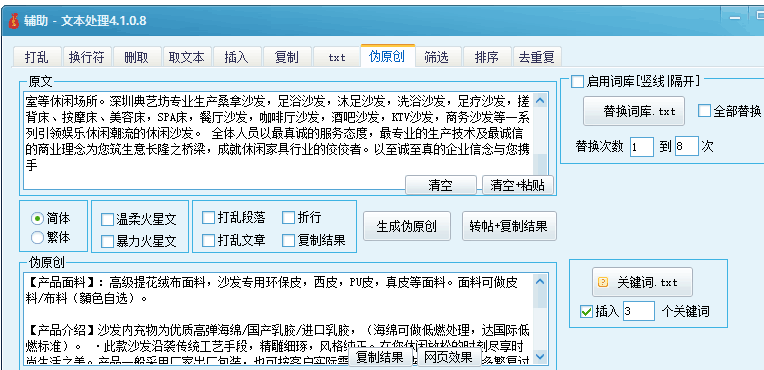Click the 伪原创 scrollbar up arrow

540,282
